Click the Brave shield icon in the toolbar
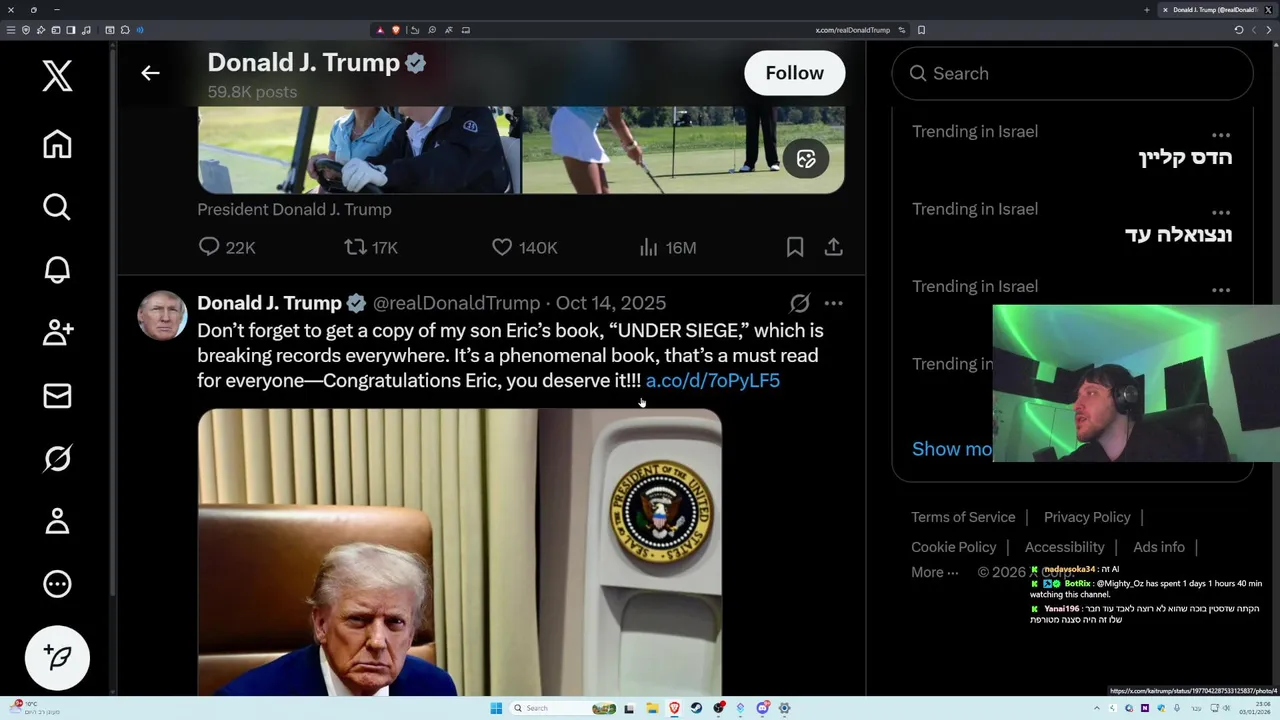Image resolution: width=1280 pixels, height=720 pixels. tap(26, 30)
